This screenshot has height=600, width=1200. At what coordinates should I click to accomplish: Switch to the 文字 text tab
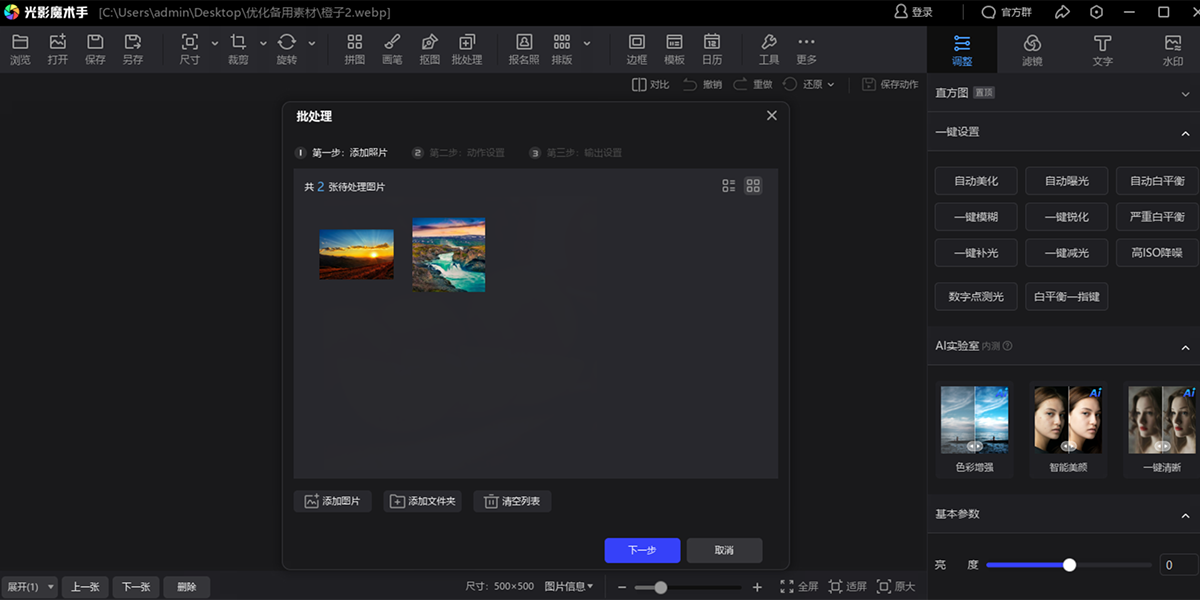point(1102,49)
